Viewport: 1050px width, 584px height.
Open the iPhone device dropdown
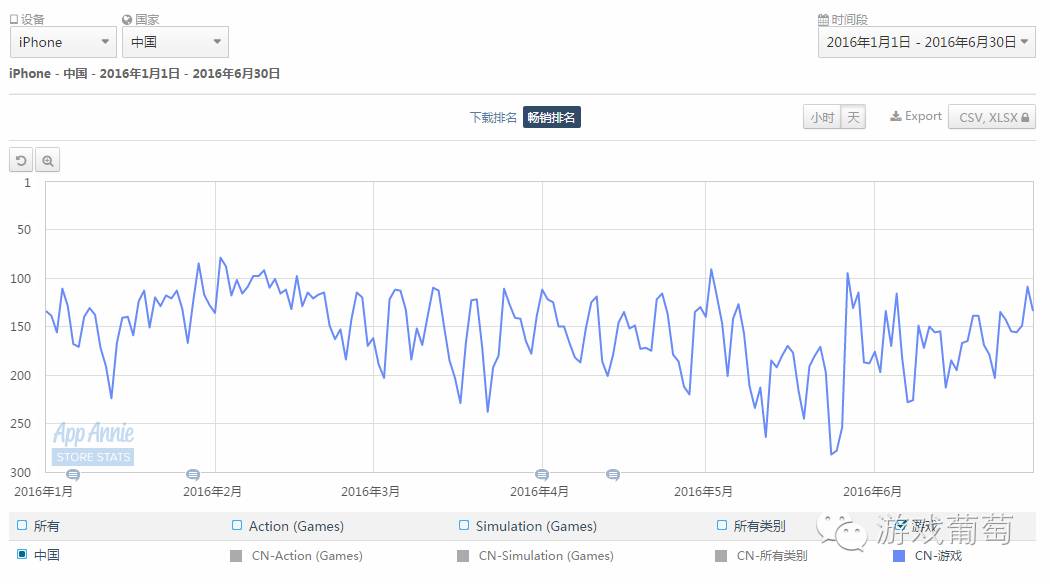pyautogui.click(x=62, y=42)
